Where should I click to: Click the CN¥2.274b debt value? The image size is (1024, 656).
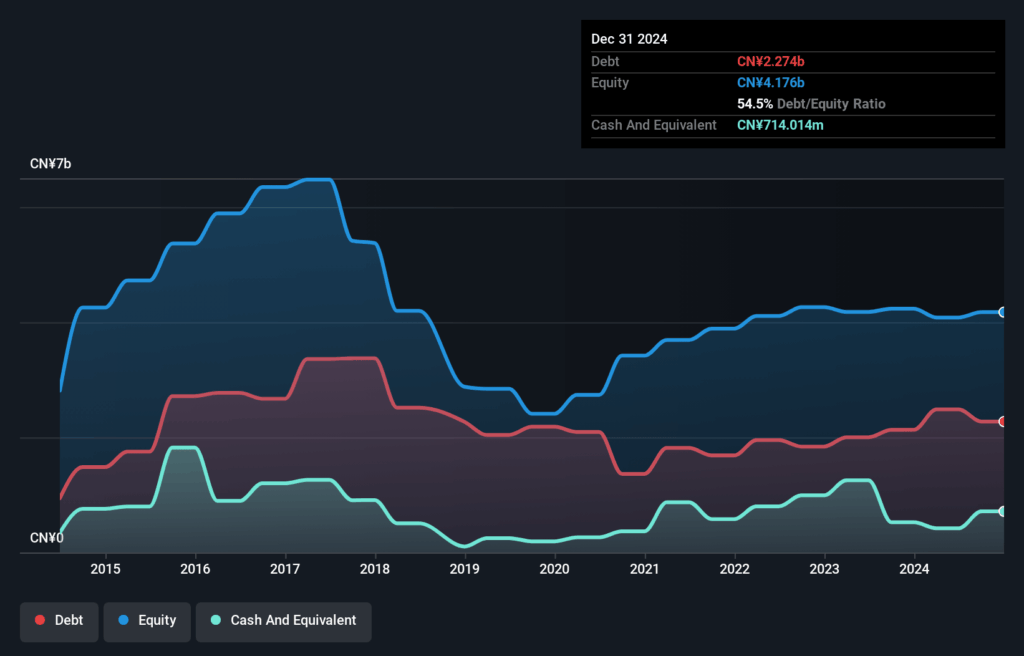click(x=771, y=61)
